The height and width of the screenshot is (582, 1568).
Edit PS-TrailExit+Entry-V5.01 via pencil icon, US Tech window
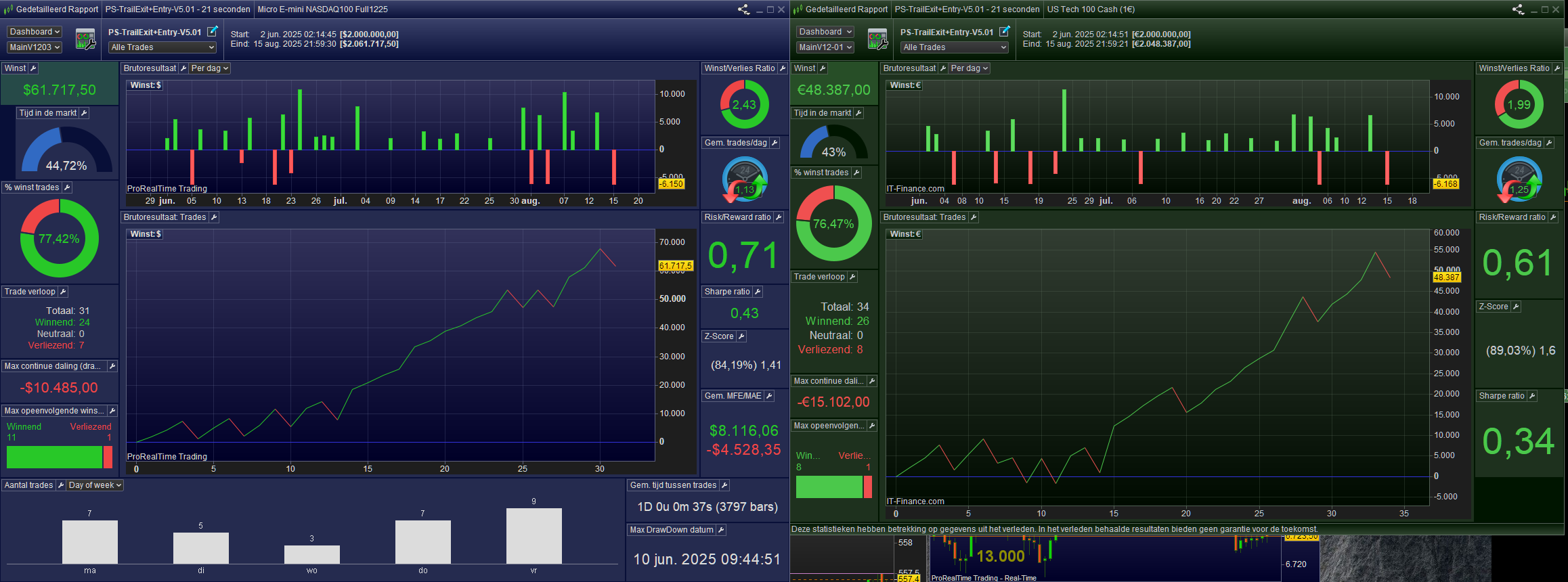point(1005,31)
